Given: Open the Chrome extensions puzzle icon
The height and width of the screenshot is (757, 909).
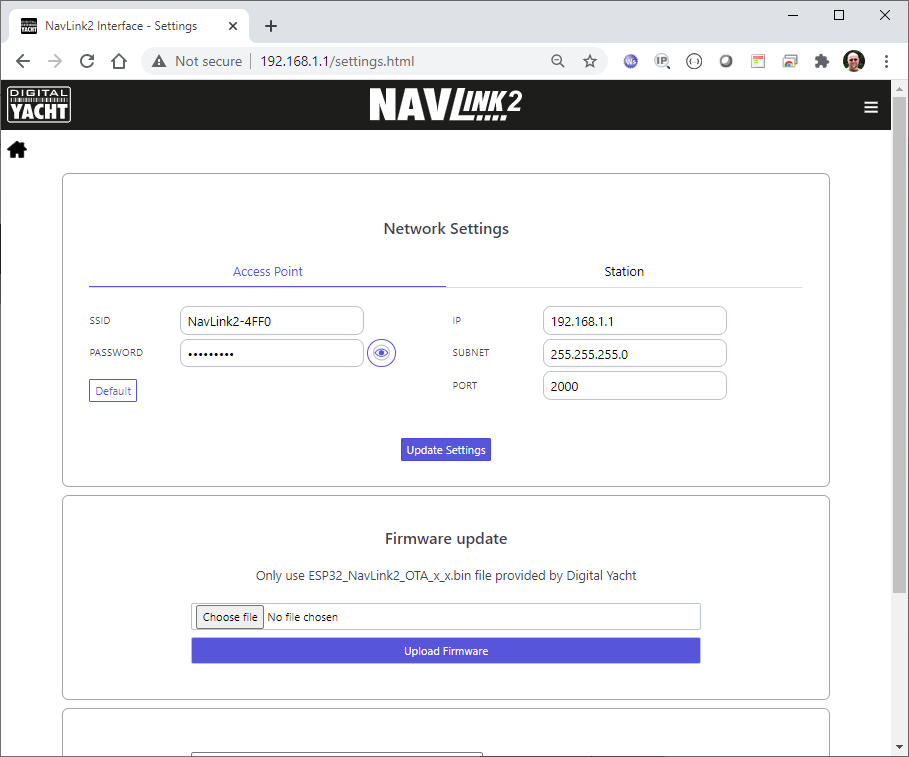Looking at the screenshot, I should 822,61.
